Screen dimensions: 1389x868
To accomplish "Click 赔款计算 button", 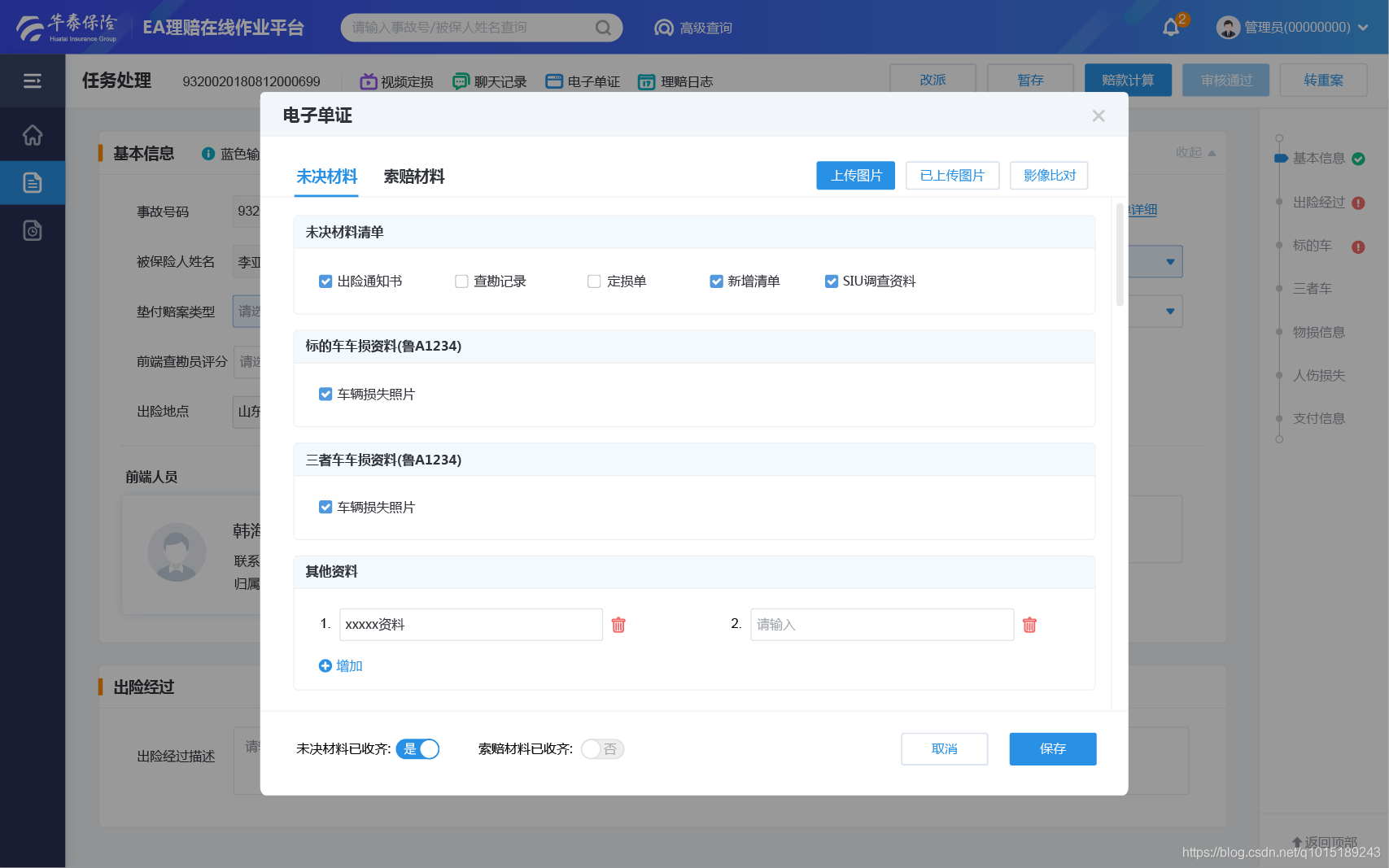I will pos(1128,80).
